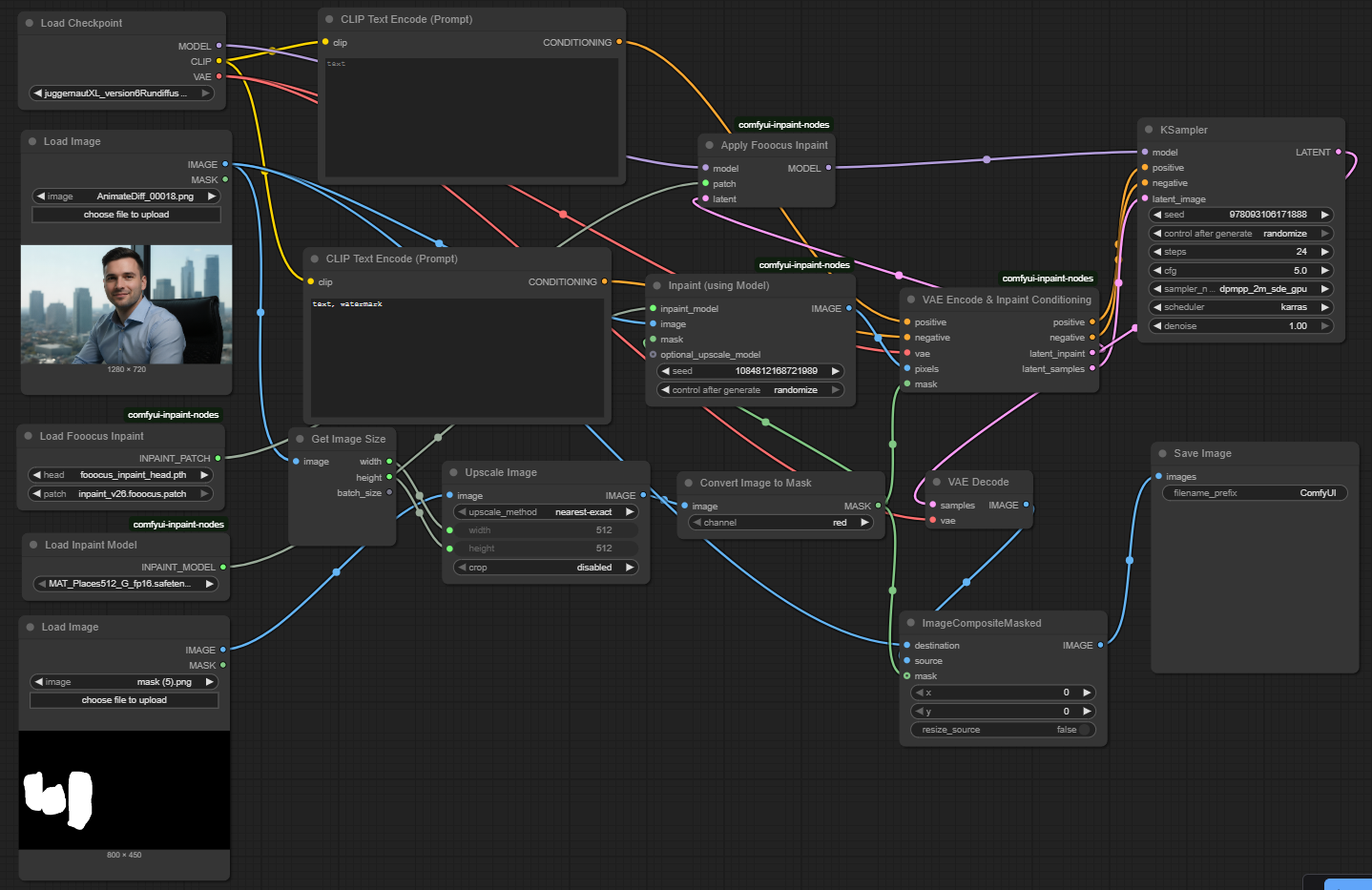Increase the steps value with right arrow
The width and height of the screenshot is (1372, 890).
(1324, 252)
